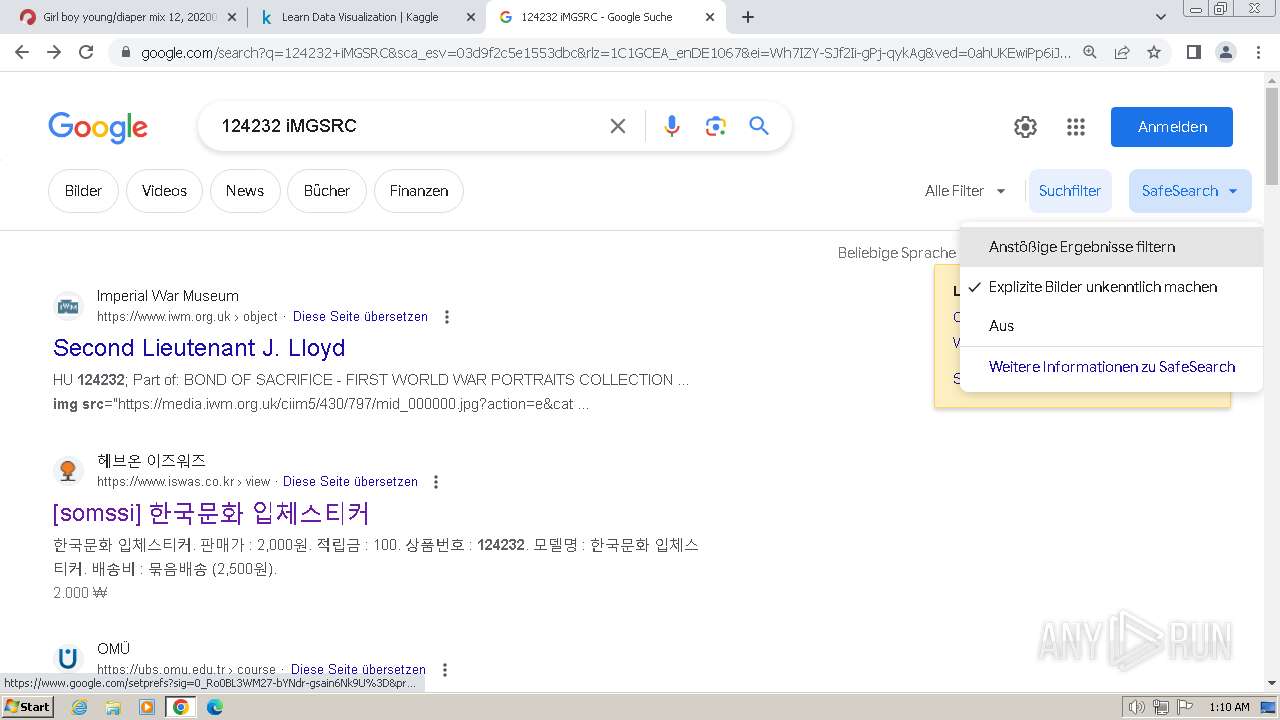The image size is (1280, 720).
Task: Share this page from address bar
Action: (1122, 52)
